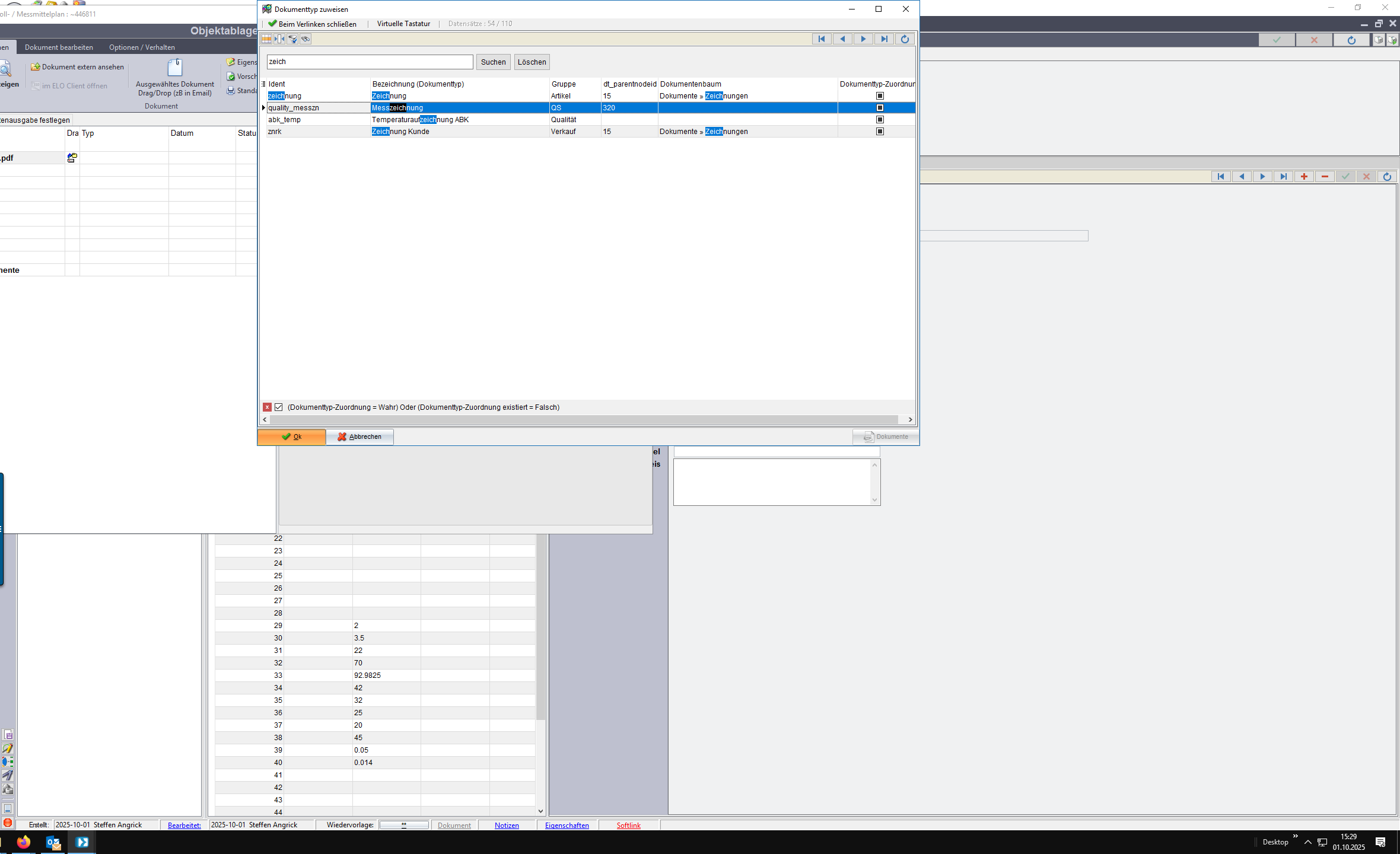Toggle Zuordnung checkbox for znrk row
This screenshot has width=1400, height=854.
click(880, 132)
